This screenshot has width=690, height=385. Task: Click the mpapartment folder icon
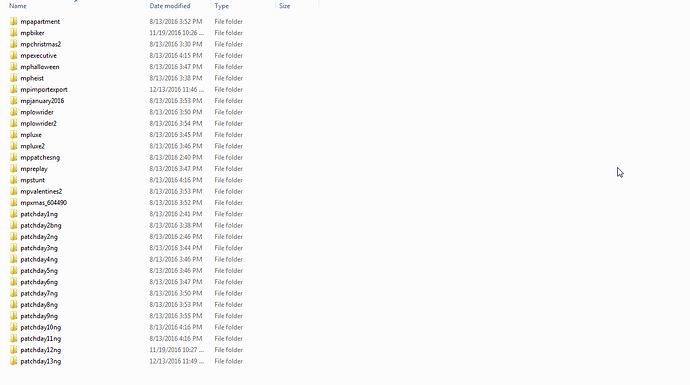pyautogui.click(x=14, y=21)
